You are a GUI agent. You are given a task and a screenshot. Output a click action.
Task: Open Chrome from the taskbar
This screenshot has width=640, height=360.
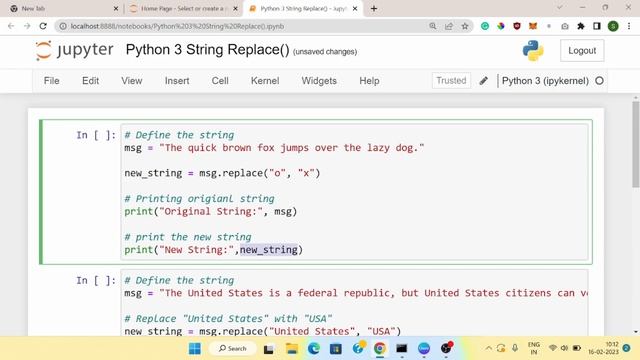point(380,349)
